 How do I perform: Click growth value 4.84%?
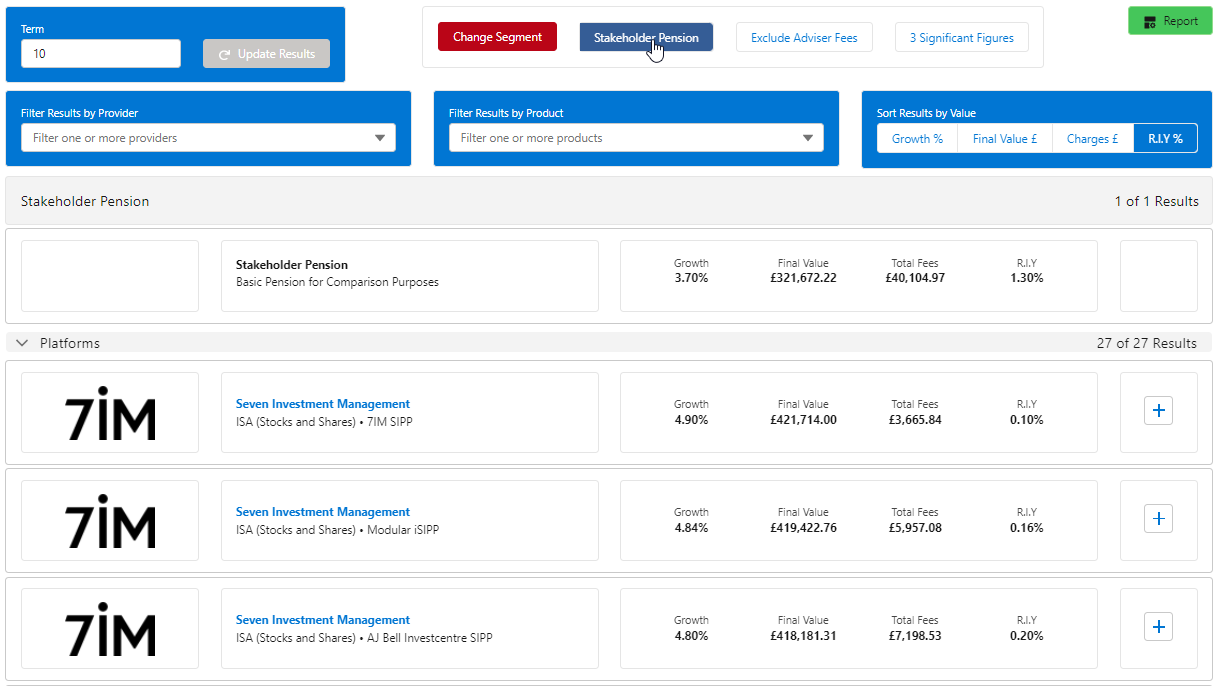[691, 528]
